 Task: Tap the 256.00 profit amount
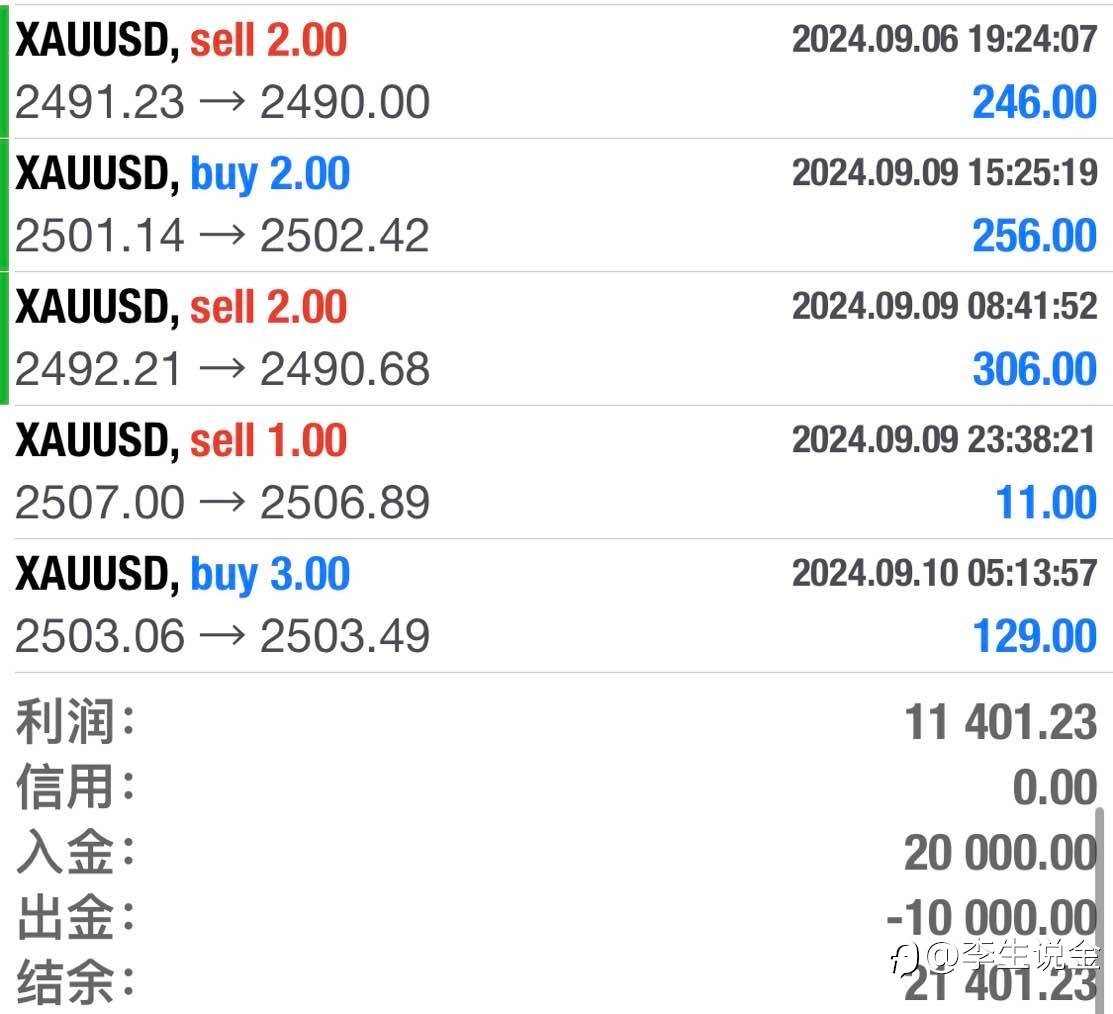click(x=1034, y=236)
